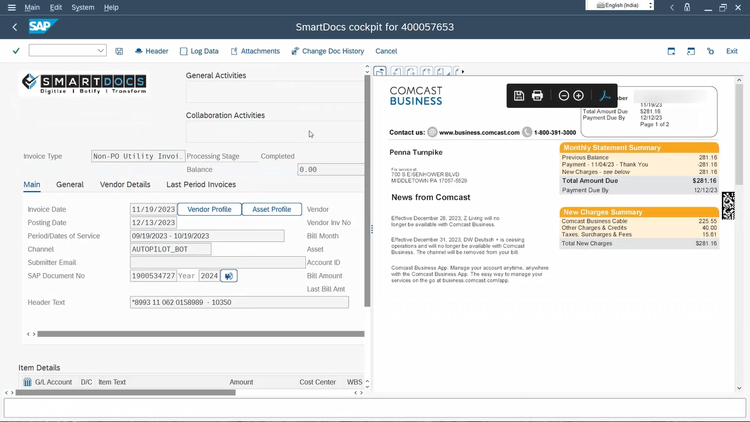Click the status bar message field at bottom

click(x=375, y=408)
